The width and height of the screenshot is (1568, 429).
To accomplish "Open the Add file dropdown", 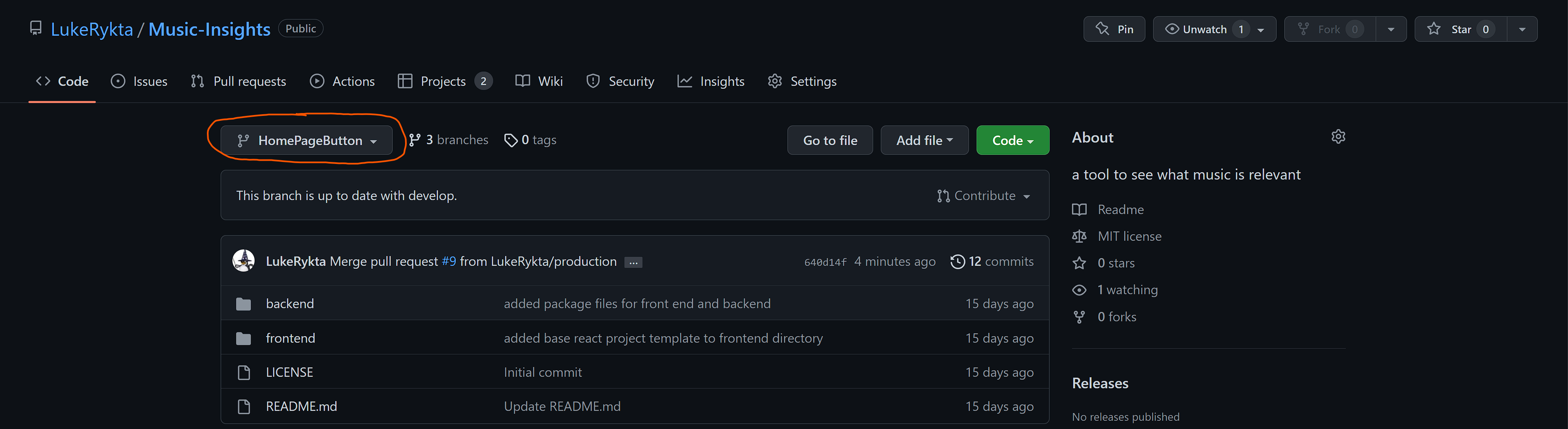I will (924, 141).
